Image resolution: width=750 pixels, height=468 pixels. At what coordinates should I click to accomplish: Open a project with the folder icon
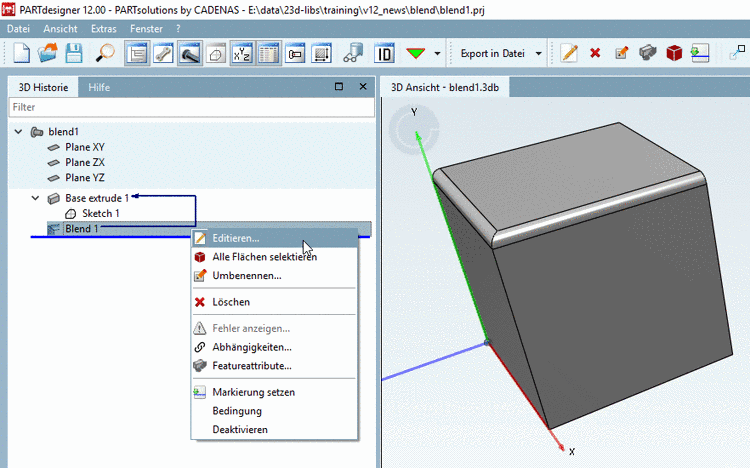(47, 53)
